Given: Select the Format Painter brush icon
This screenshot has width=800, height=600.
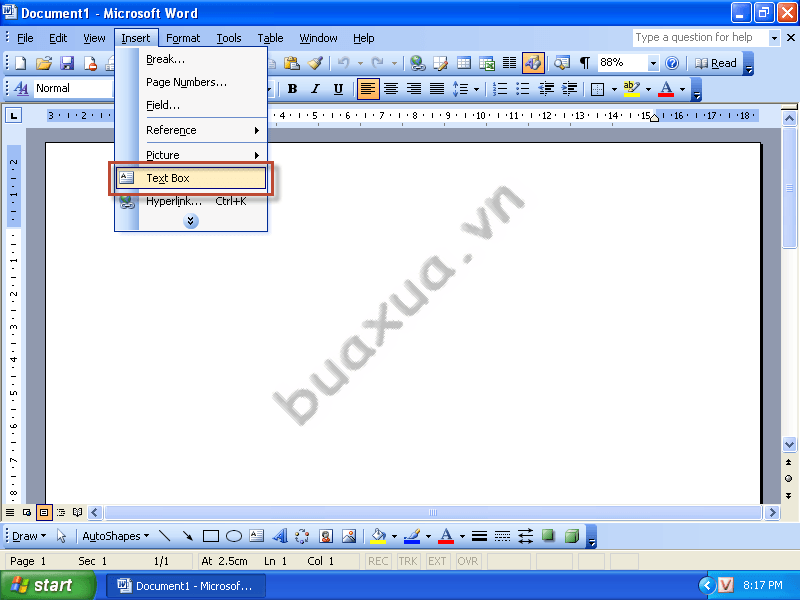Looking at the screenshot, I should click(315, 63).
